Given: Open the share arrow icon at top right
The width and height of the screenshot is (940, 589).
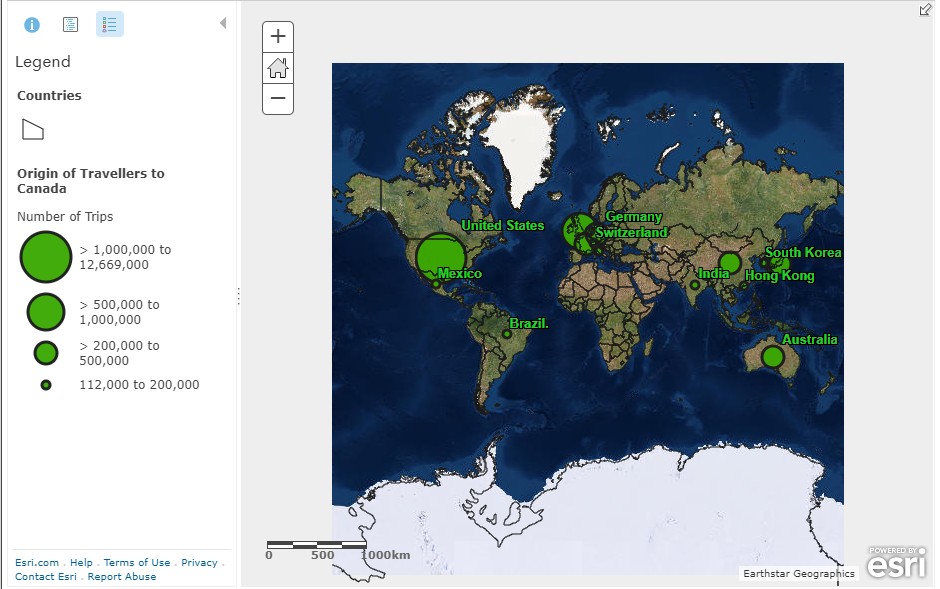Looking at the screenshot, I should (x=925, y=10).
